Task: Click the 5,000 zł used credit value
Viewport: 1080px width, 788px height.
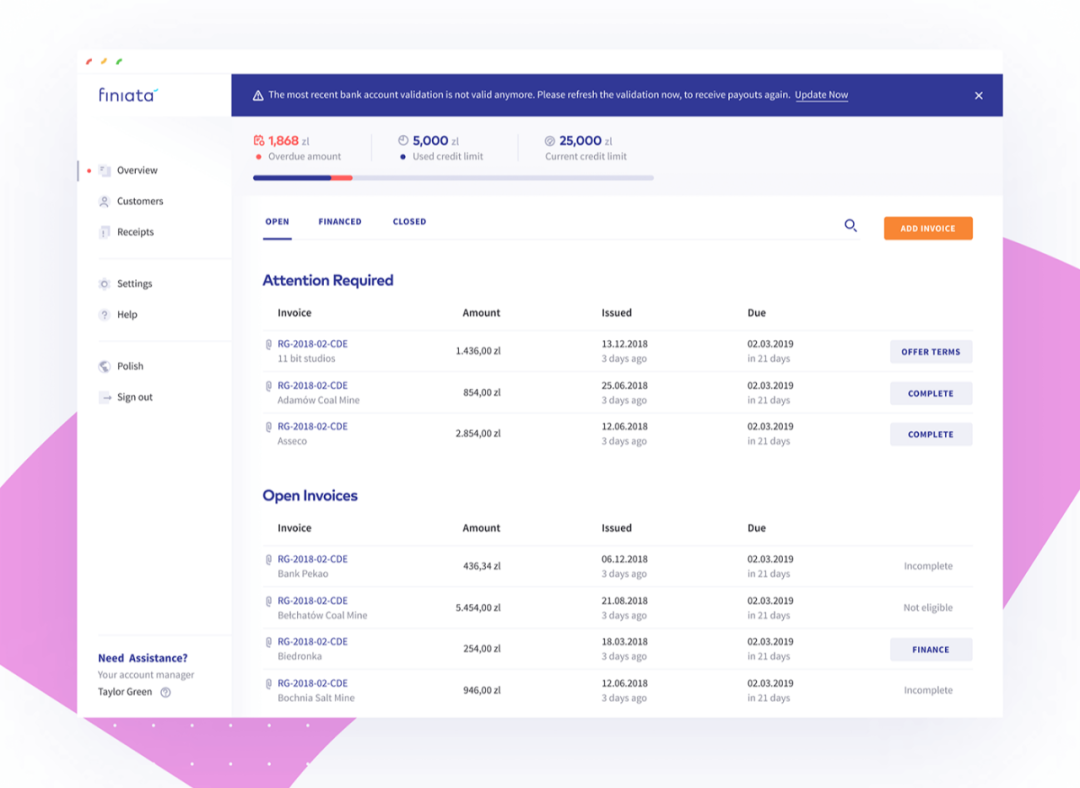Action: [x=435, y=141]
